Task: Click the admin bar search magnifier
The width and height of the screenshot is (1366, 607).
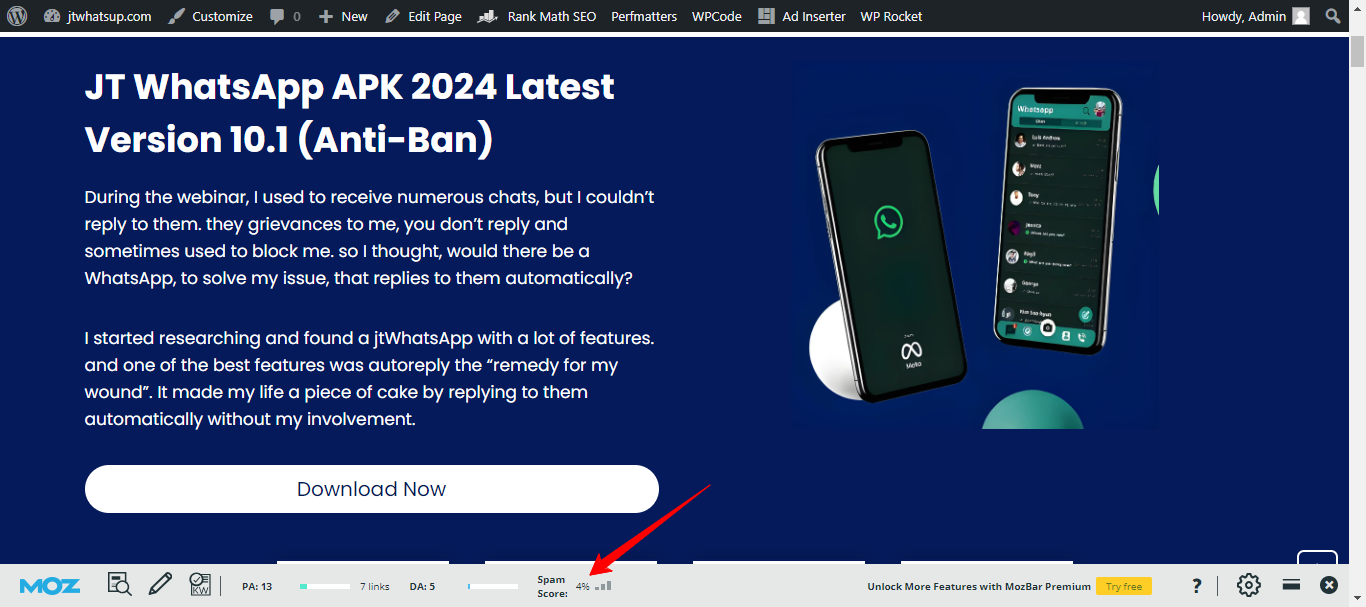Action: click(x=1333, y=16)
